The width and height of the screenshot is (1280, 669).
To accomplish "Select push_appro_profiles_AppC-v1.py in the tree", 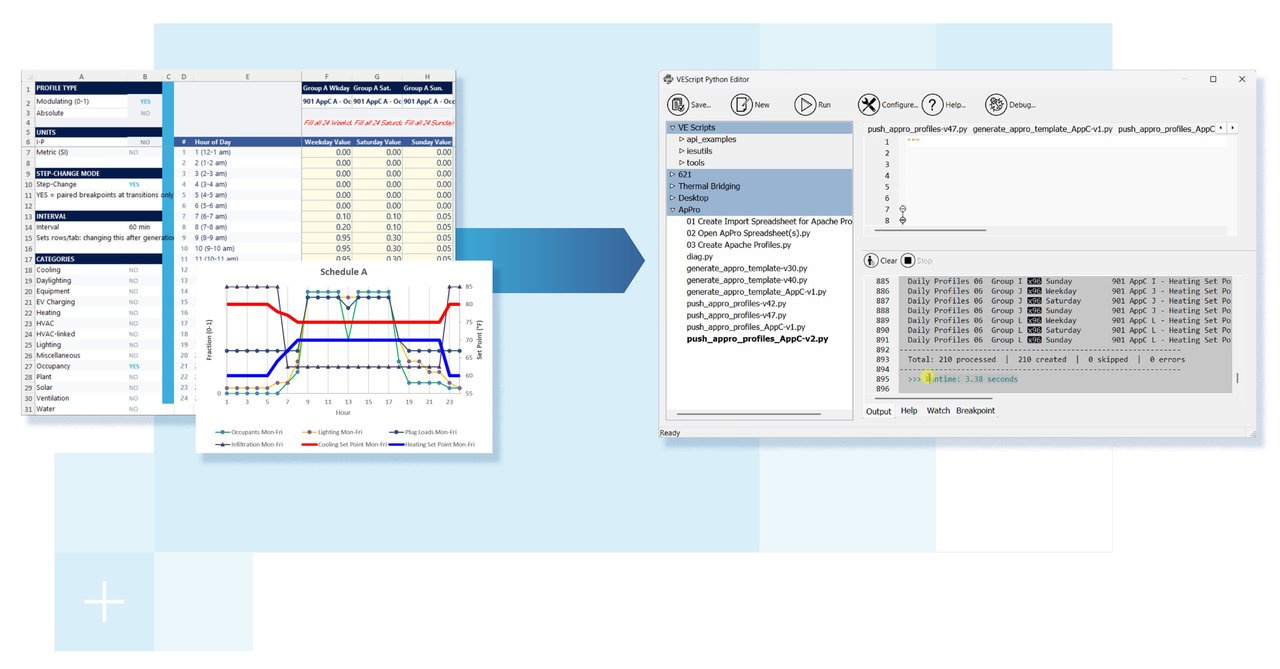I will tap(746, 328).
